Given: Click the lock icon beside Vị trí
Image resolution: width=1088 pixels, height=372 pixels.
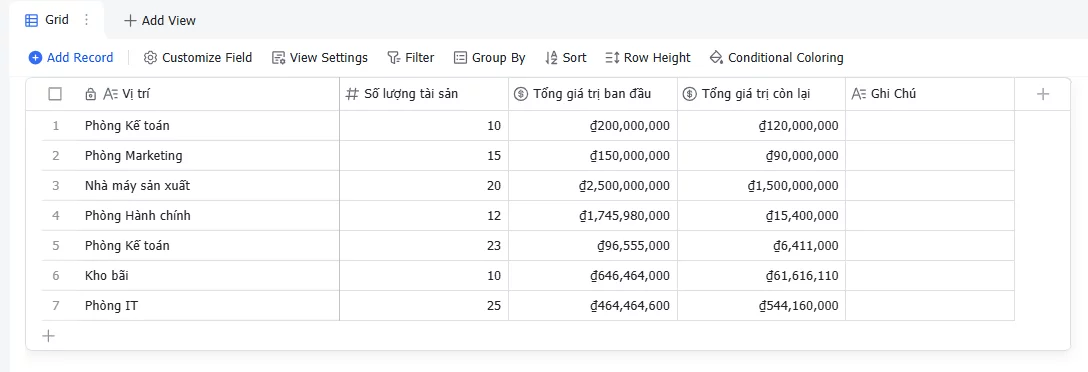Looking at the screenshot, I should pos(90,94).
